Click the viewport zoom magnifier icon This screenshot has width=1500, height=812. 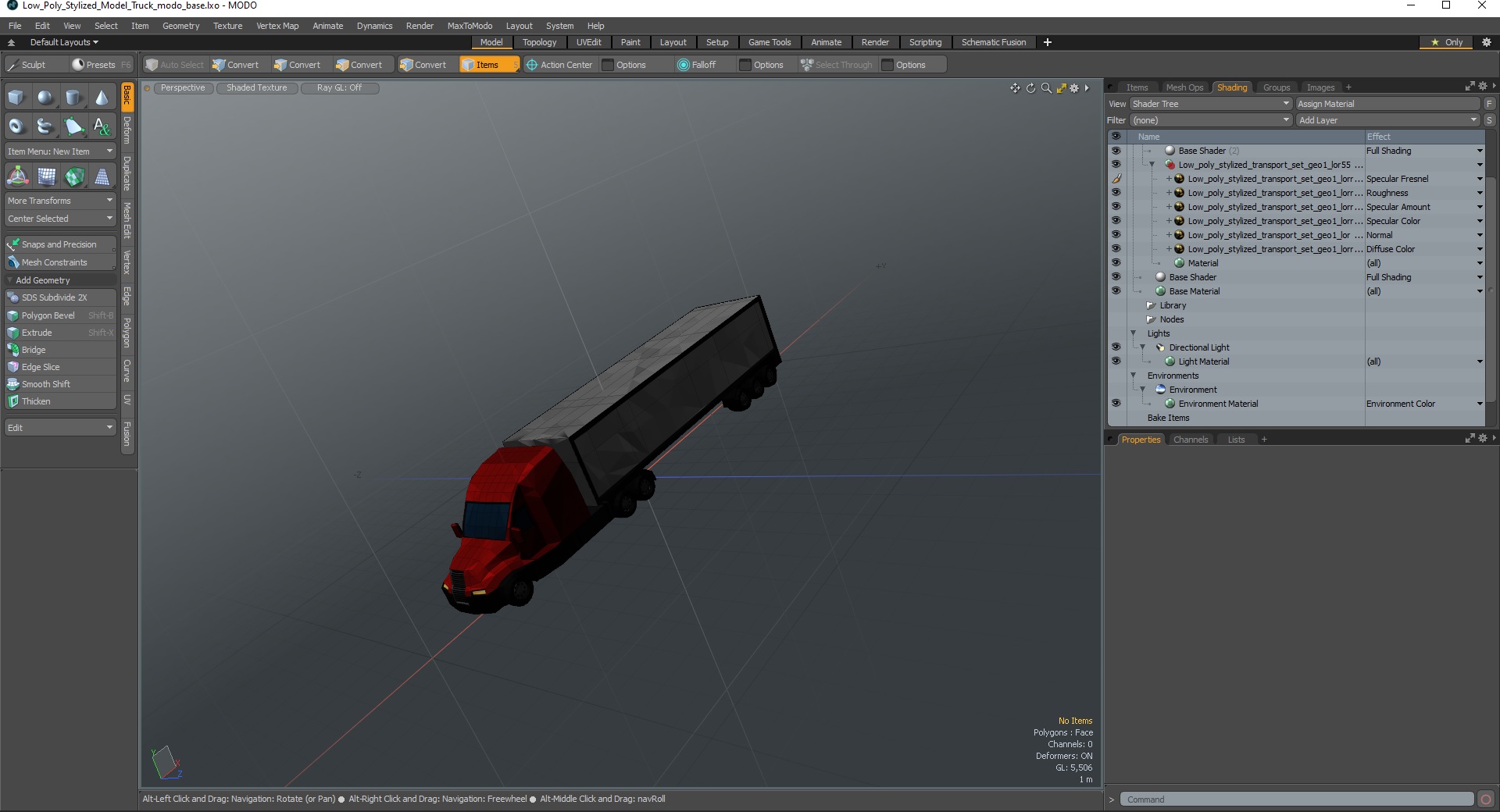(x=1046, y=88)
